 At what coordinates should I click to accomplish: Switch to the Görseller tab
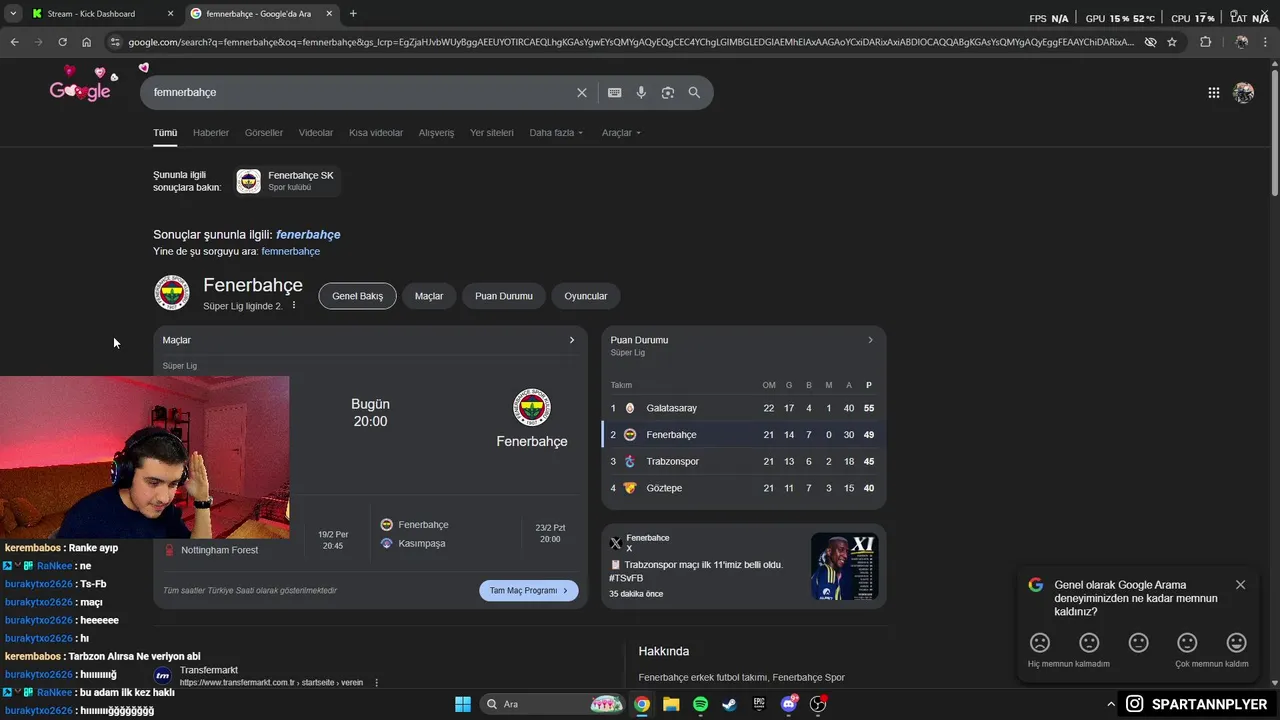[x=264, y=132]
